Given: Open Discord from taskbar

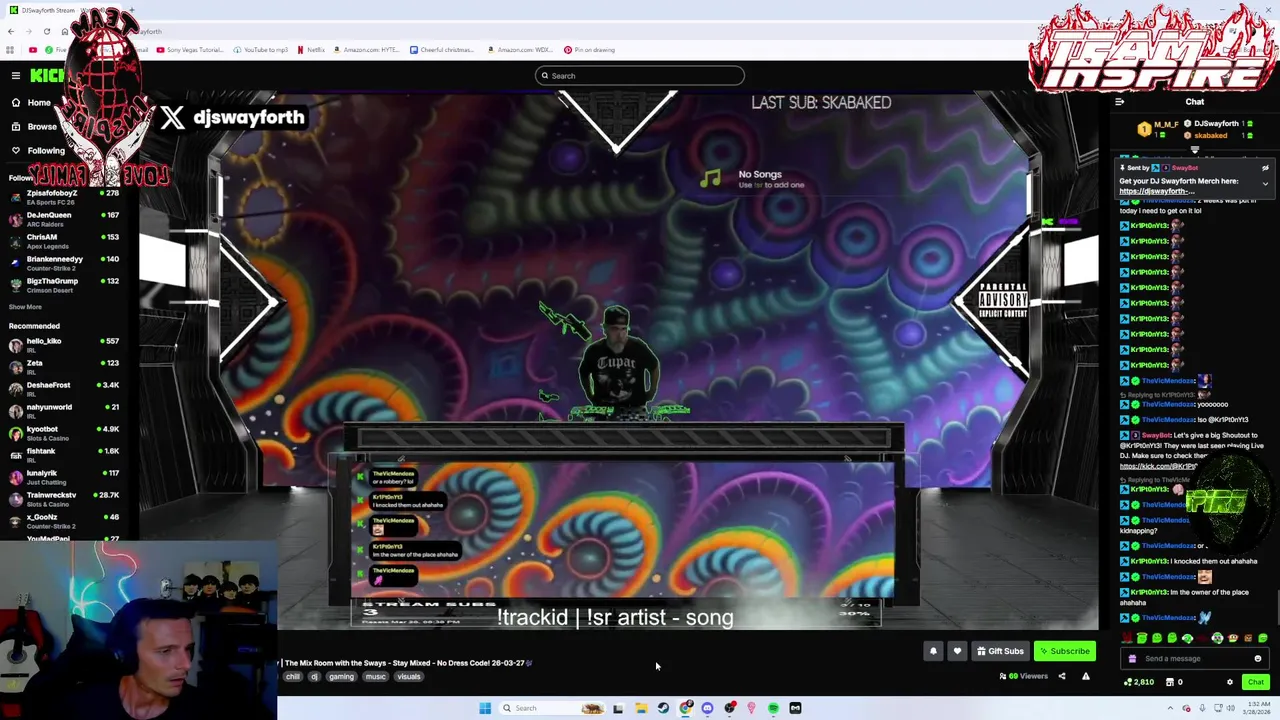Looking at the screenshot, I should (x=707, y=708).
